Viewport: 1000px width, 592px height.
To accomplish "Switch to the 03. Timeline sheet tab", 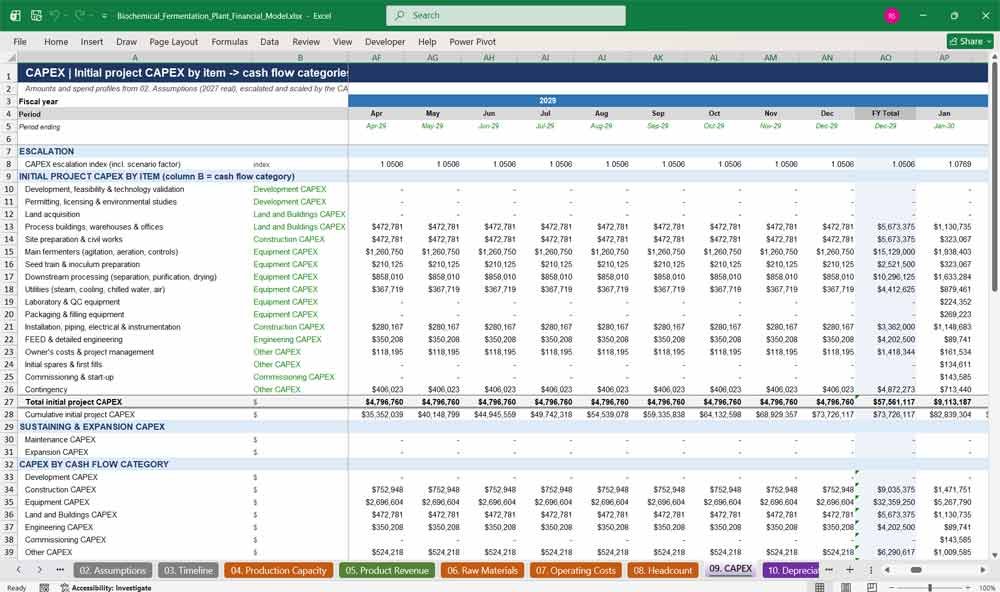I will pyautogui.click(x=188, y=570).
